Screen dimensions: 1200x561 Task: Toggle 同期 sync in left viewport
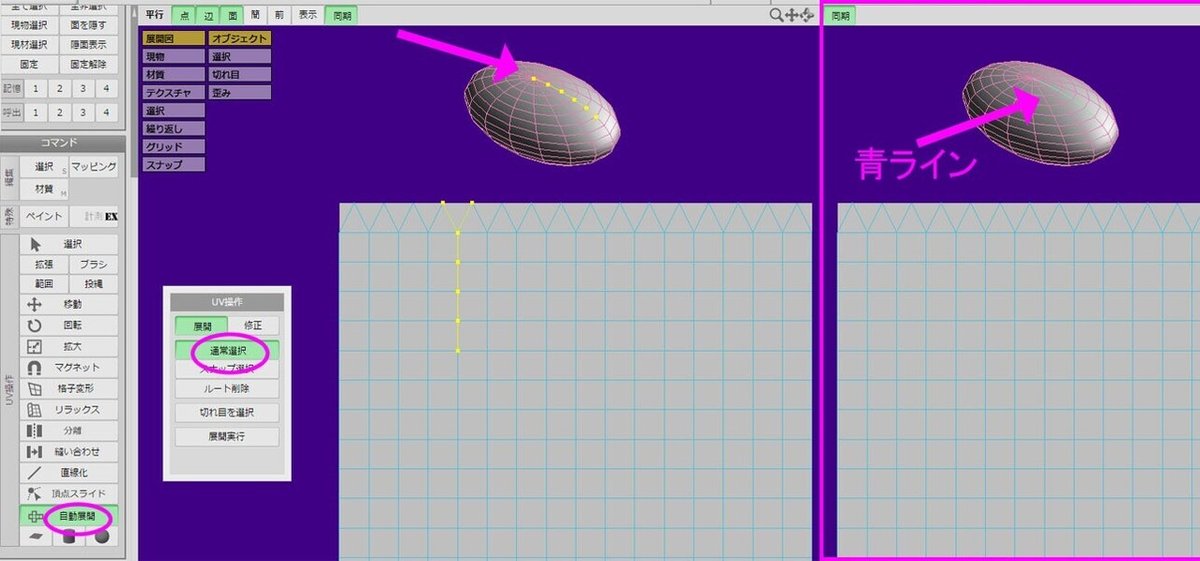pyautogui.click(x=340, y=15)
